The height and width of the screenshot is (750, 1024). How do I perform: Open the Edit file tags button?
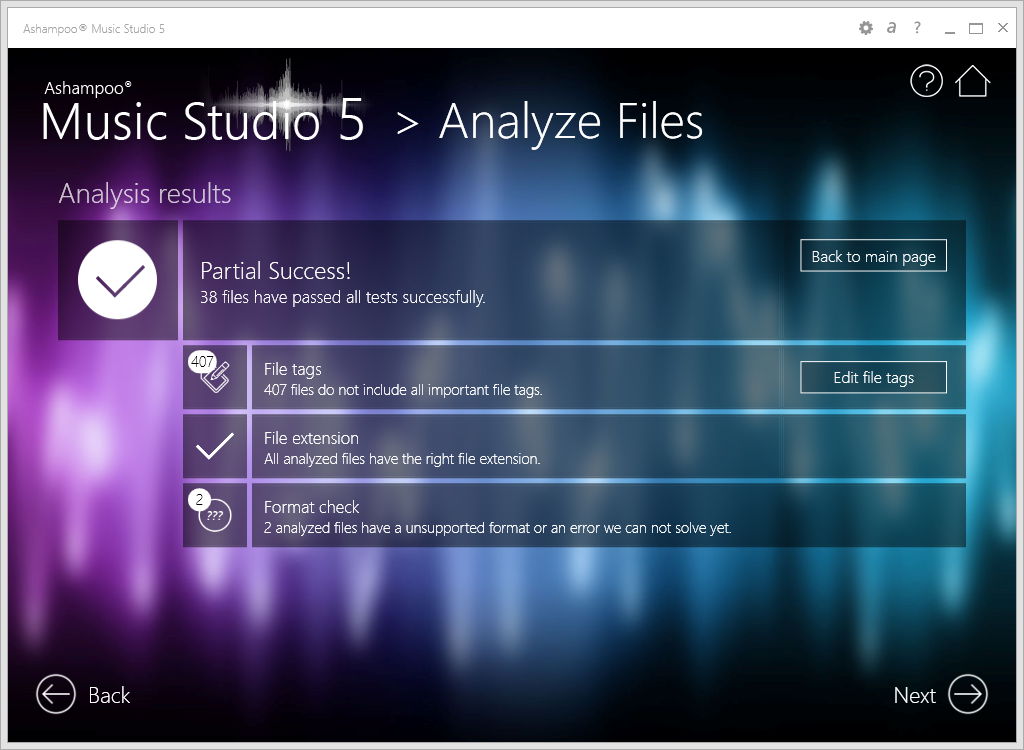(x=873, y=378)
